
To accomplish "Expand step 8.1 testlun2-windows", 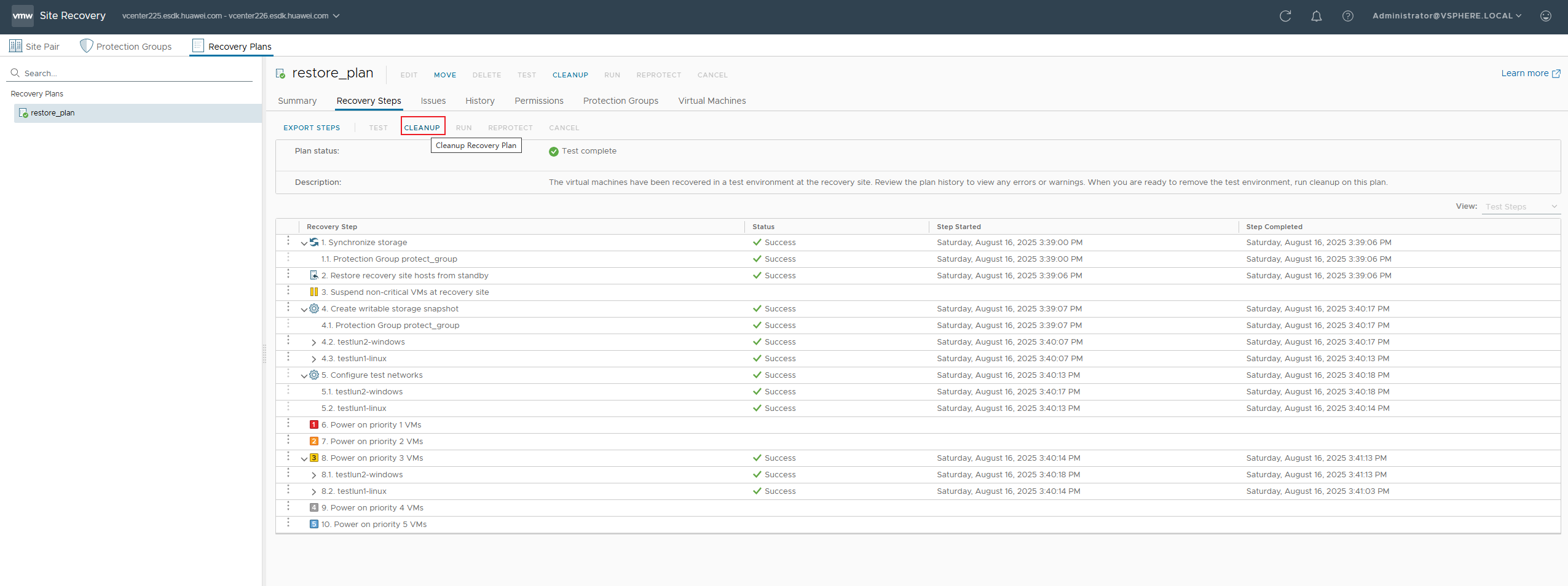I will tap(313, 475).
